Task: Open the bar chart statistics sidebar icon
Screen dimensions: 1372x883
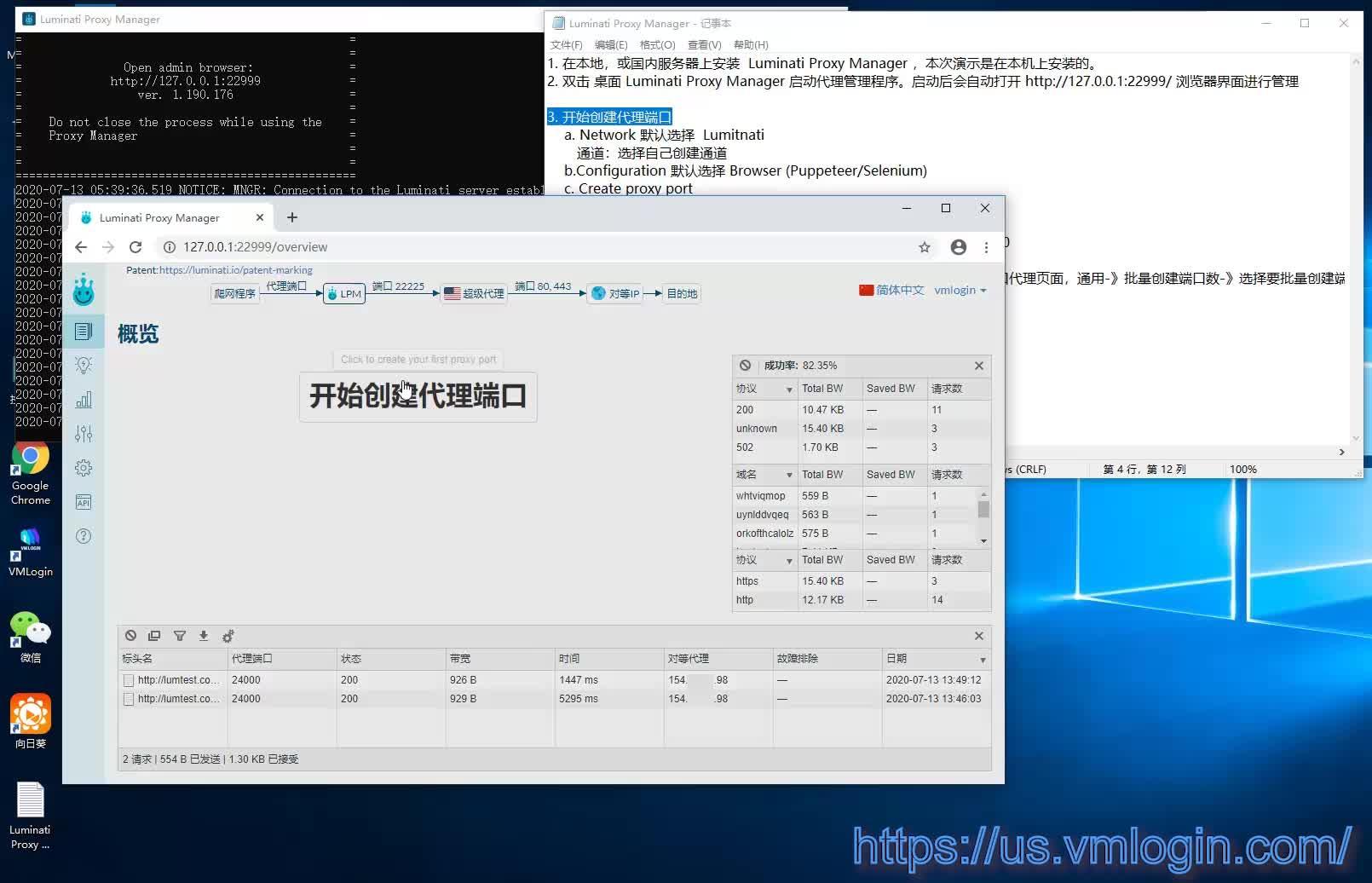Action: pyautogui.click(x=84, y=400)
